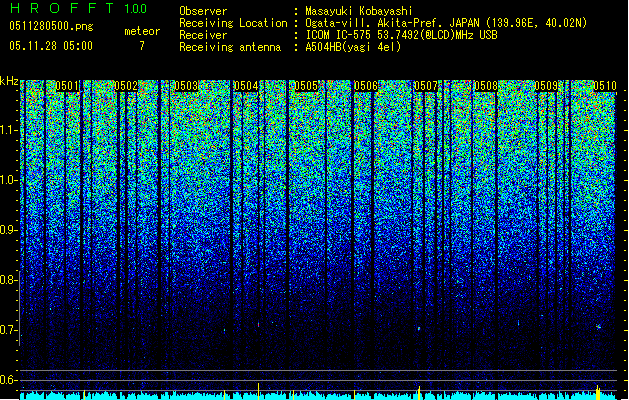The height and width of the screenshot is (400, 629).
Task: Click the meteor count value 7
Action: coord(142,46)
